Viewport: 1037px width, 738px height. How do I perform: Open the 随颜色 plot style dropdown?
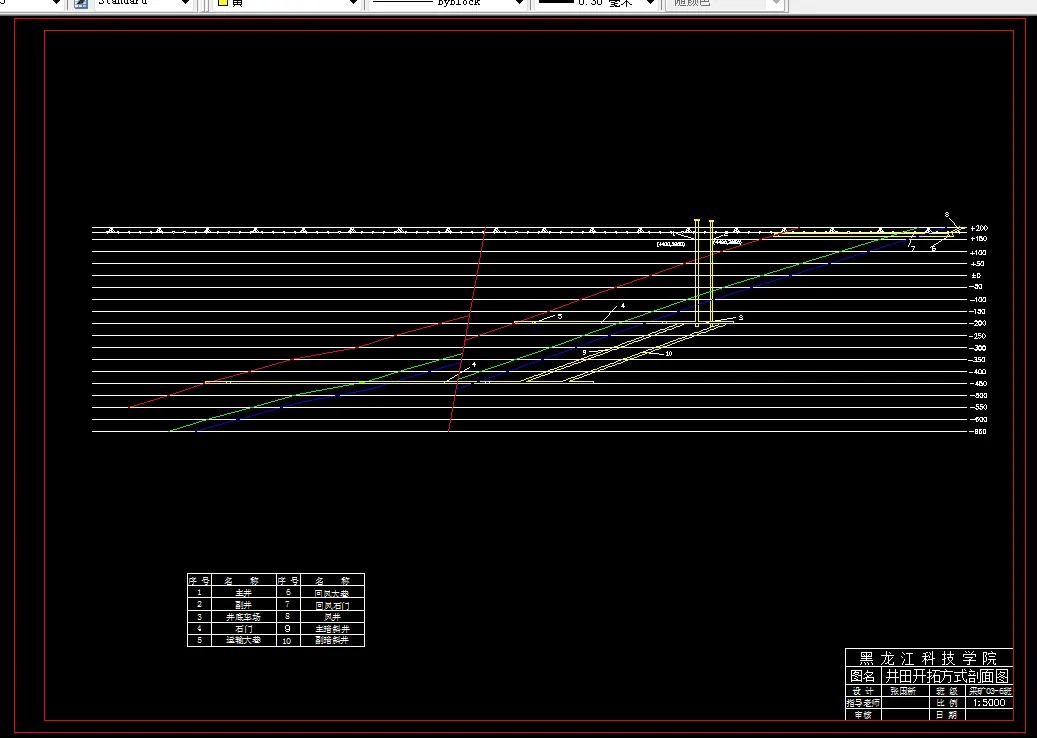tap(725, 3)
